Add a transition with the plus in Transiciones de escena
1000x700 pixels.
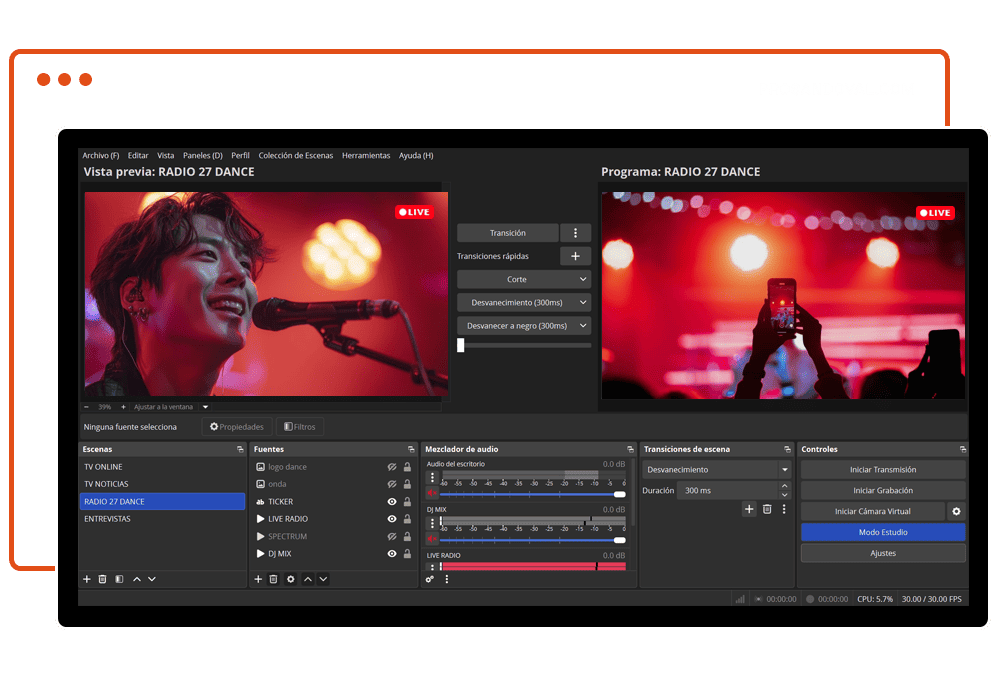point(749,509)
